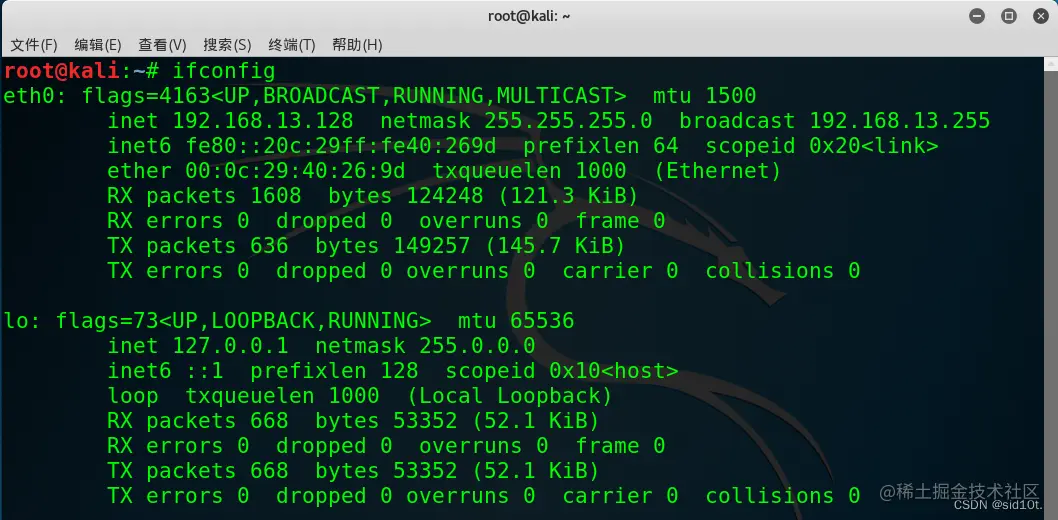Open the 终端(T) menu
Image resolution: width=1058 pixels, height=520 pixels.
[x=291, y=45]
